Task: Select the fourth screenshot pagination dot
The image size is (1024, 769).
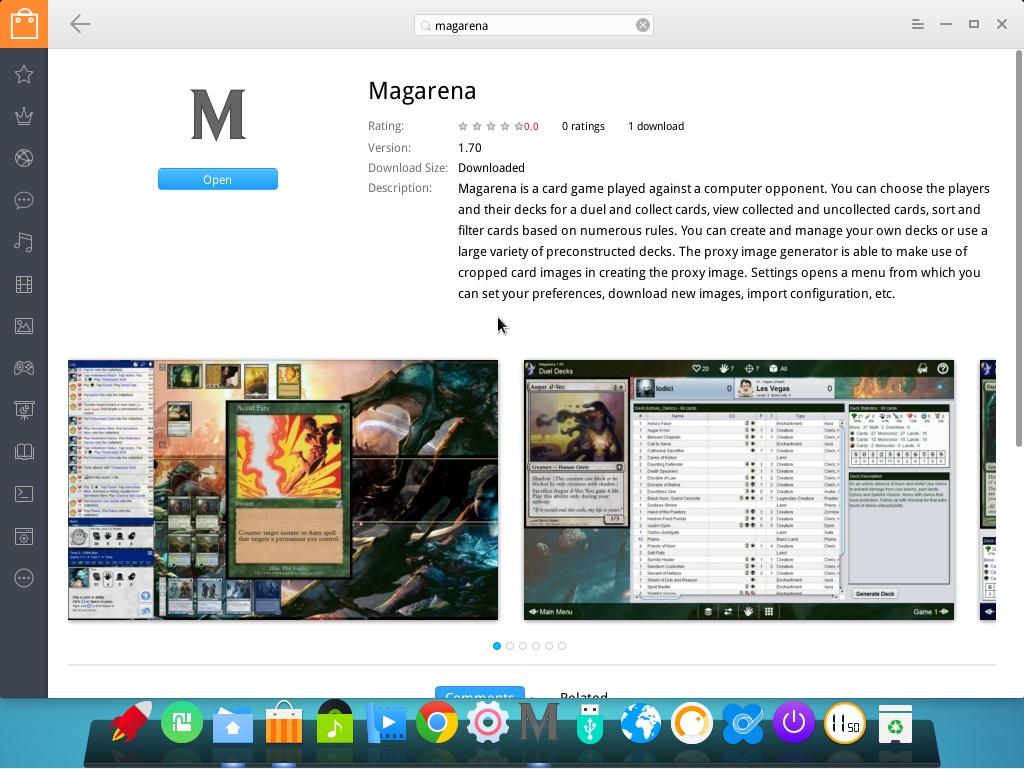Action: click(536, 646)
